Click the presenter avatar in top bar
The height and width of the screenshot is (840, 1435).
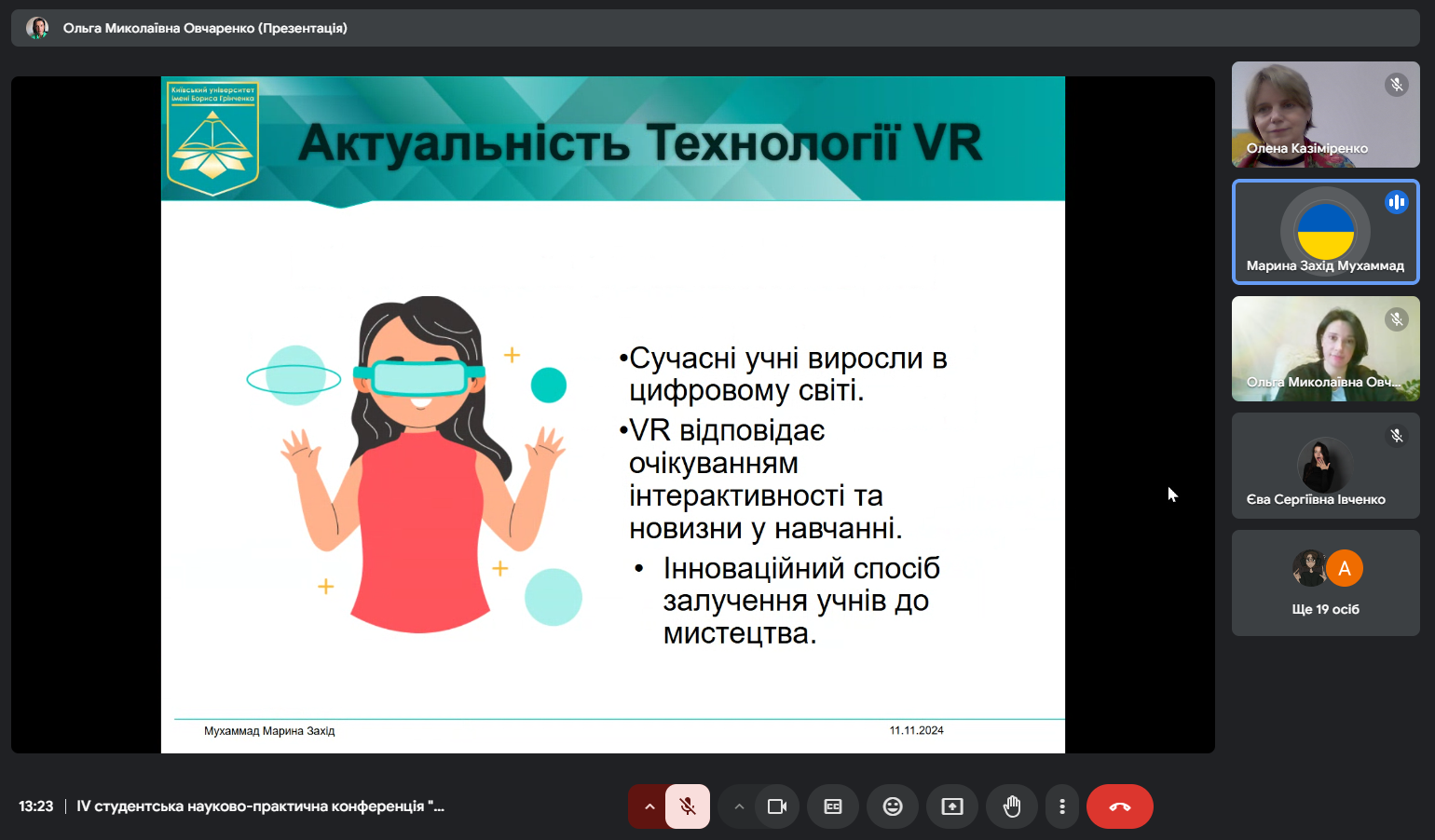tap(37, 28)
